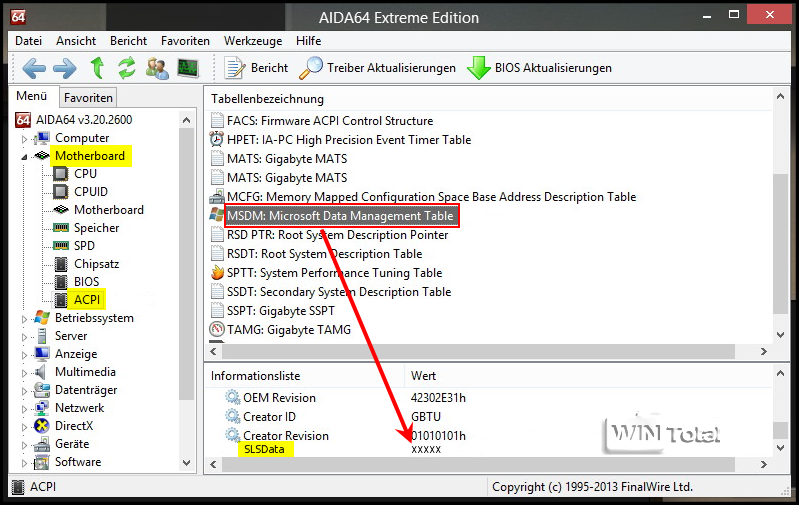Expand the Datenträger tree node
The image size is (799, 505).
pyautogui.click(x=24, y=391)
